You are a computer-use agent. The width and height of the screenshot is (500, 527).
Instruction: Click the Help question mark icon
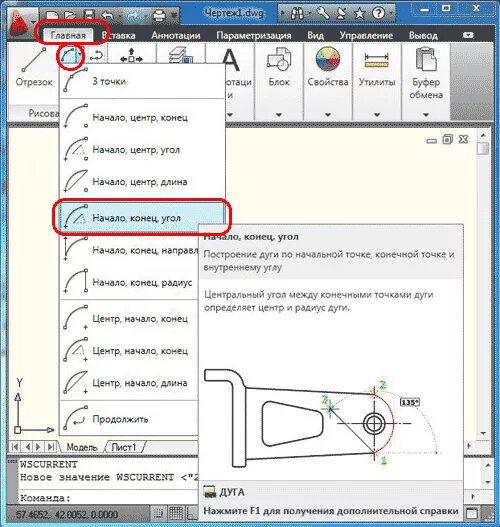pos(378,13)
